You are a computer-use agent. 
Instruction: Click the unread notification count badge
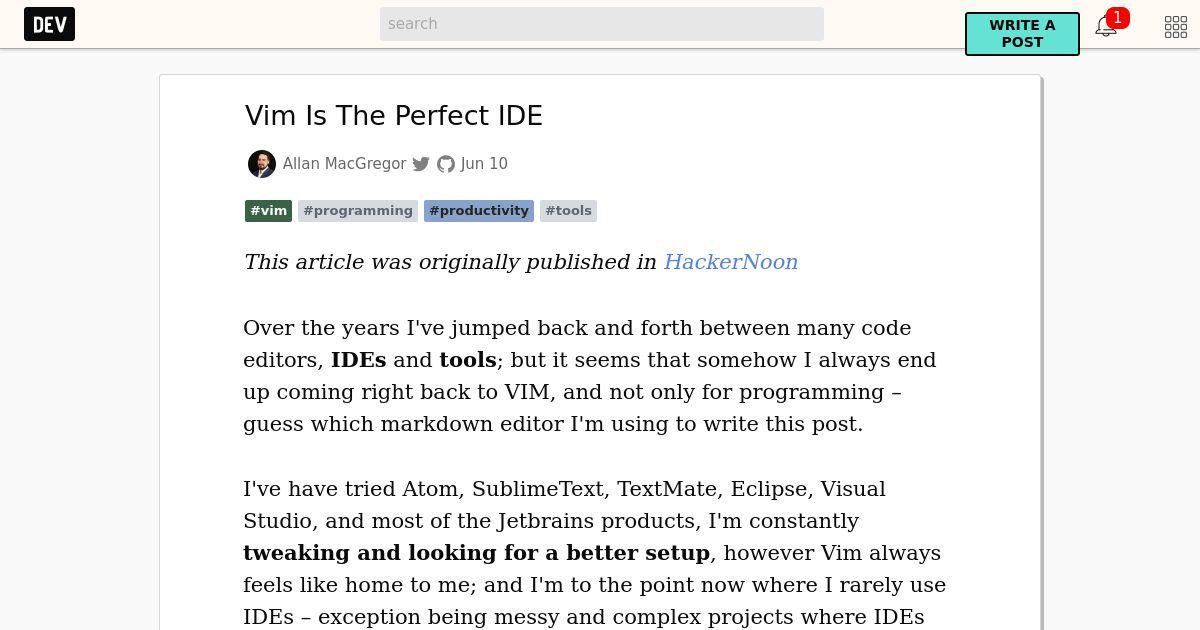tap(1118, 18)
